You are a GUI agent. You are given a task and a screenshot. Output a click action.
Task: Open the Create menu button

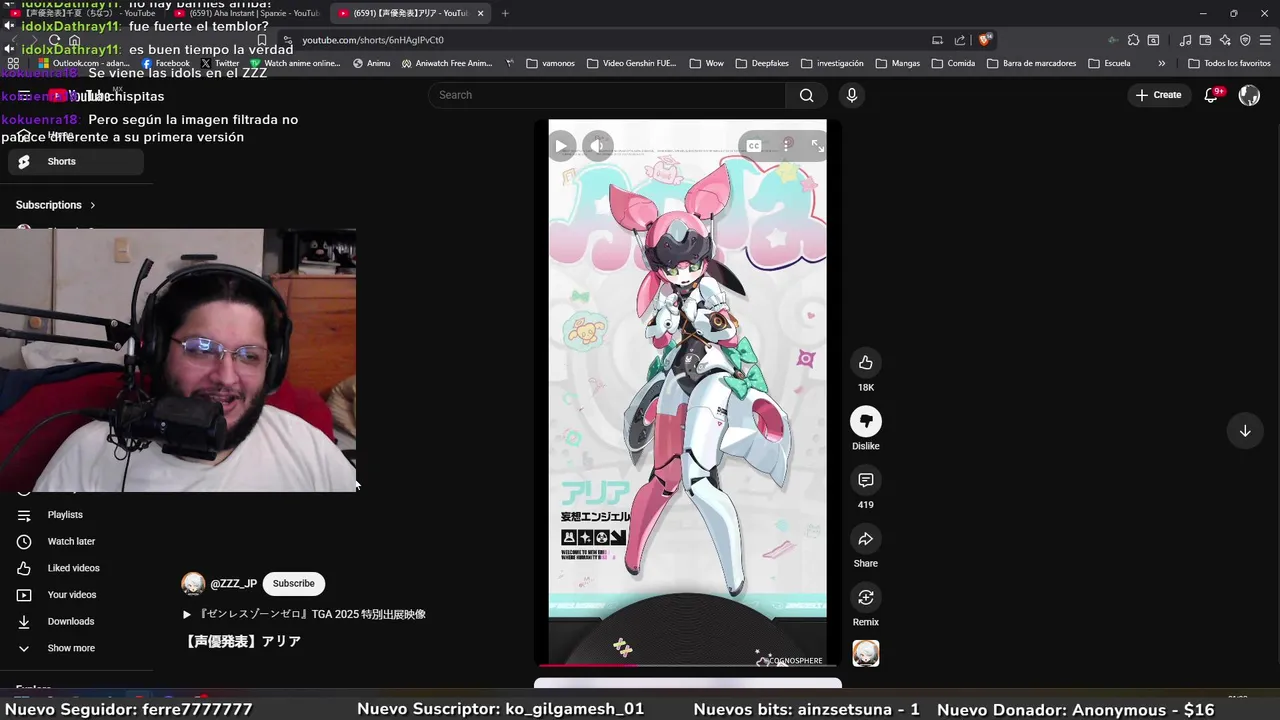point(1158,95)
